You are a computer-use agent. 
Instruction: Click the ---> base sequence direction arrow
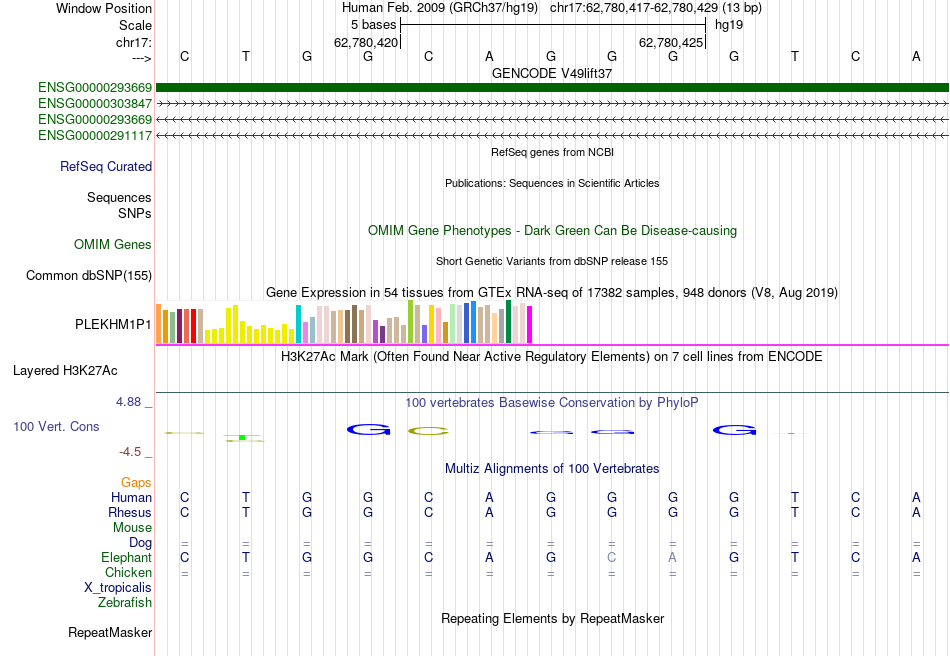(142, 58)
